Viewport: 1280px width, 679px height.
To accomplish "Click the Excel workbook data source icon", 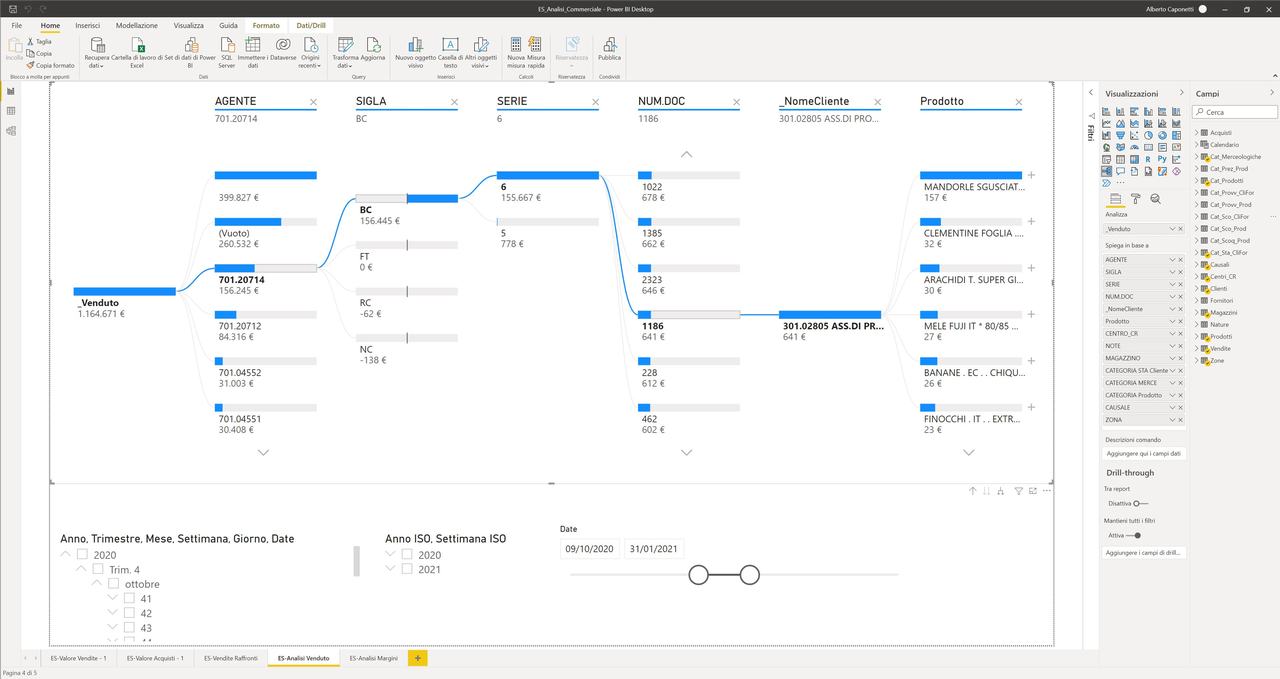I will [x=140, y=46].
